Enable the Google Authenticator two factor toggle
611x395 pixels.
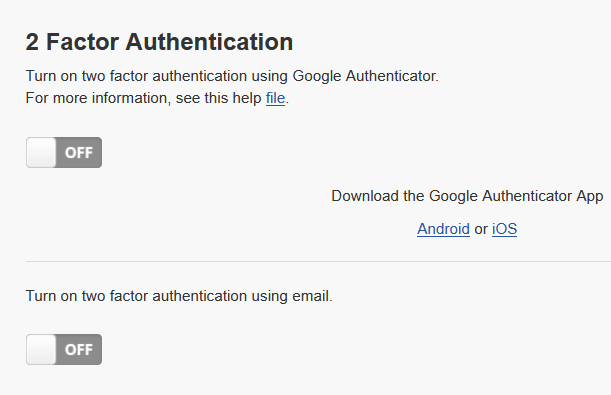point(64,152)
